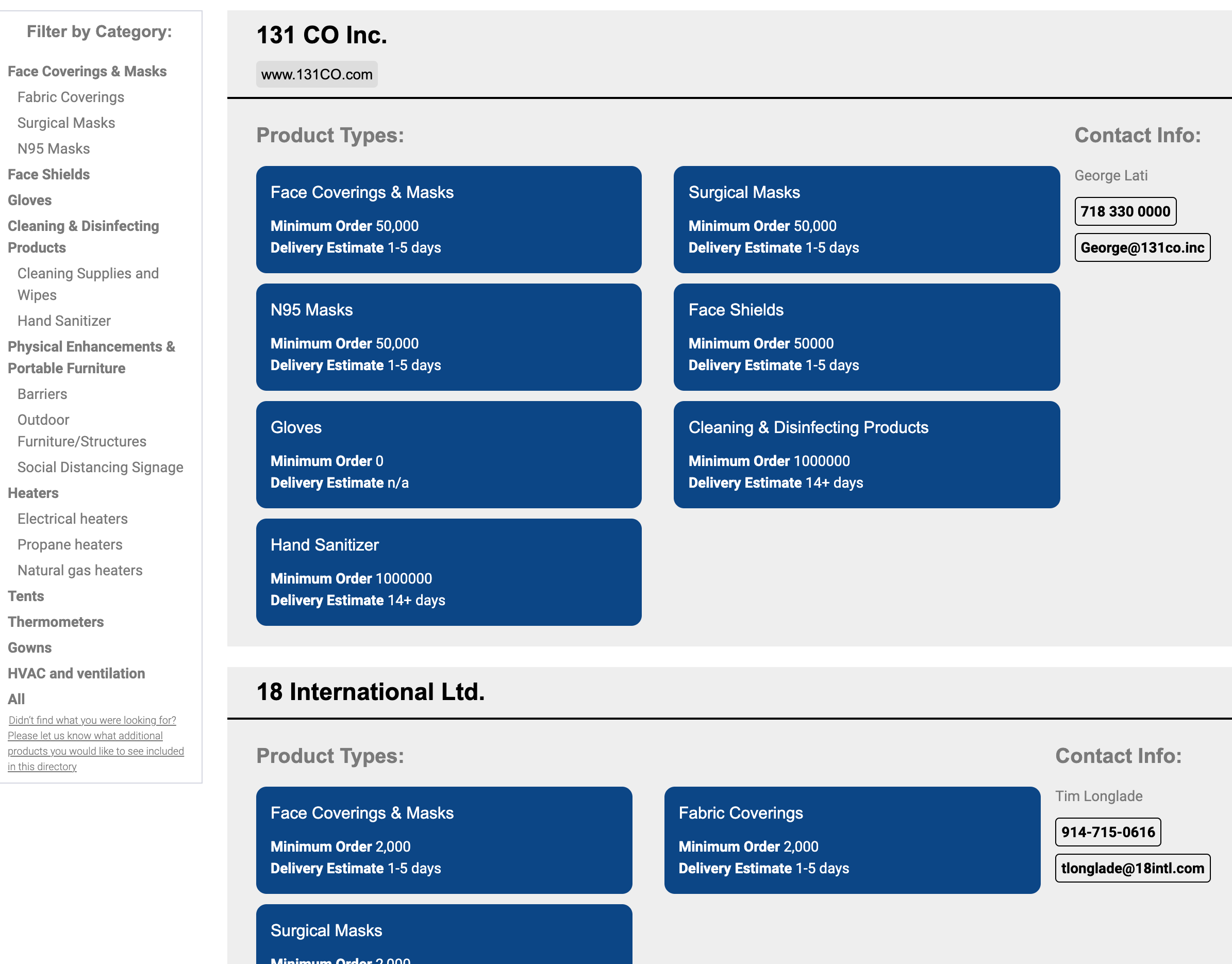The height and width of the screenshot is (964, 1232).
Task: Click the Hand Sanitizer product card
Action: [448, 572]
